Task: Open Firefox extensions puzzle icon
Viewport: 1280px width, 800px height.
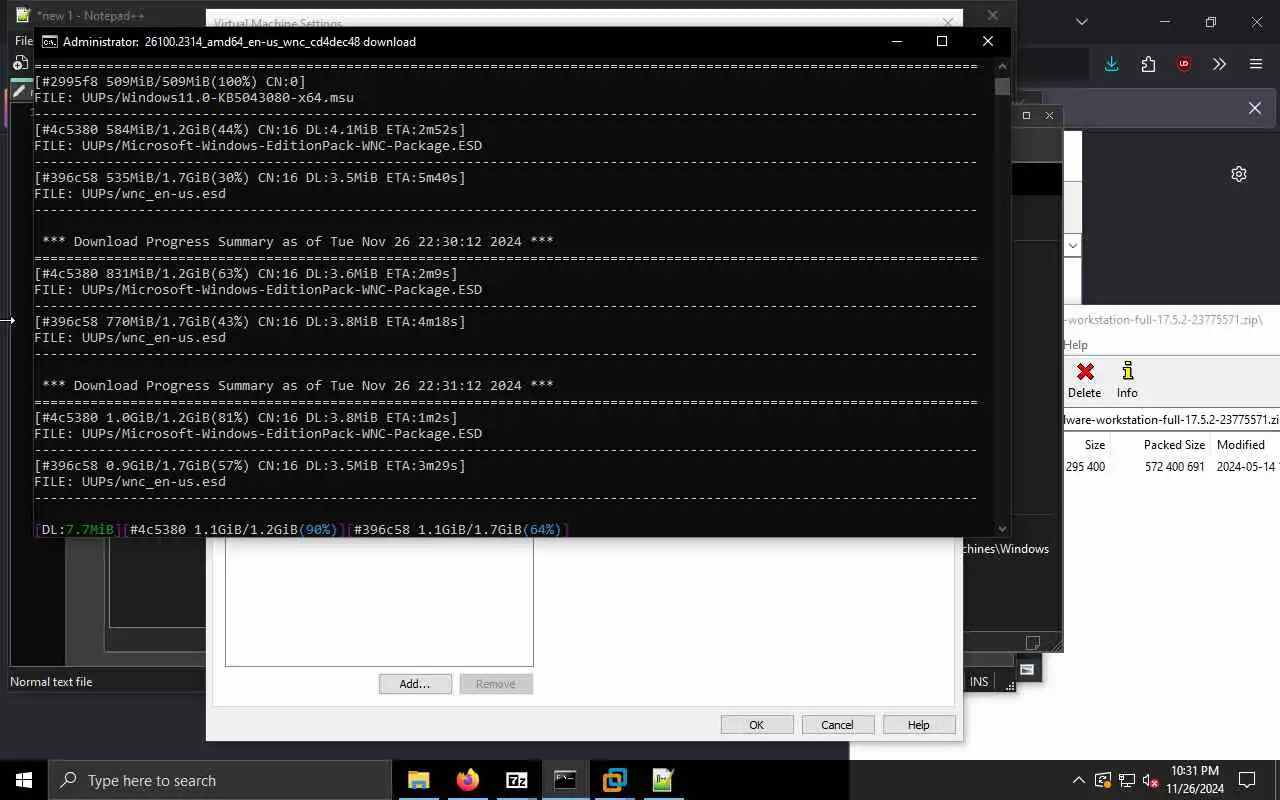Action: 1148,64
